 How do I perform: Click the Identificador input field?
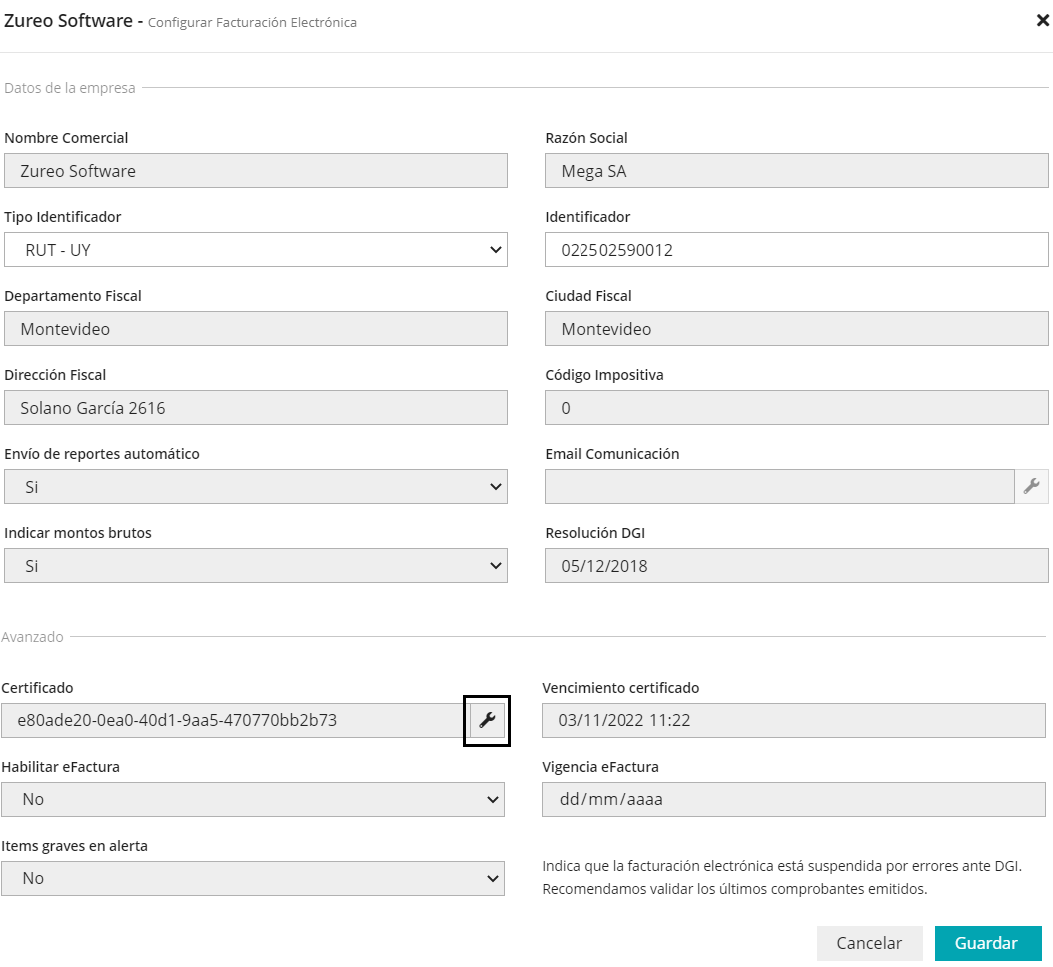[x=797, y=250]
